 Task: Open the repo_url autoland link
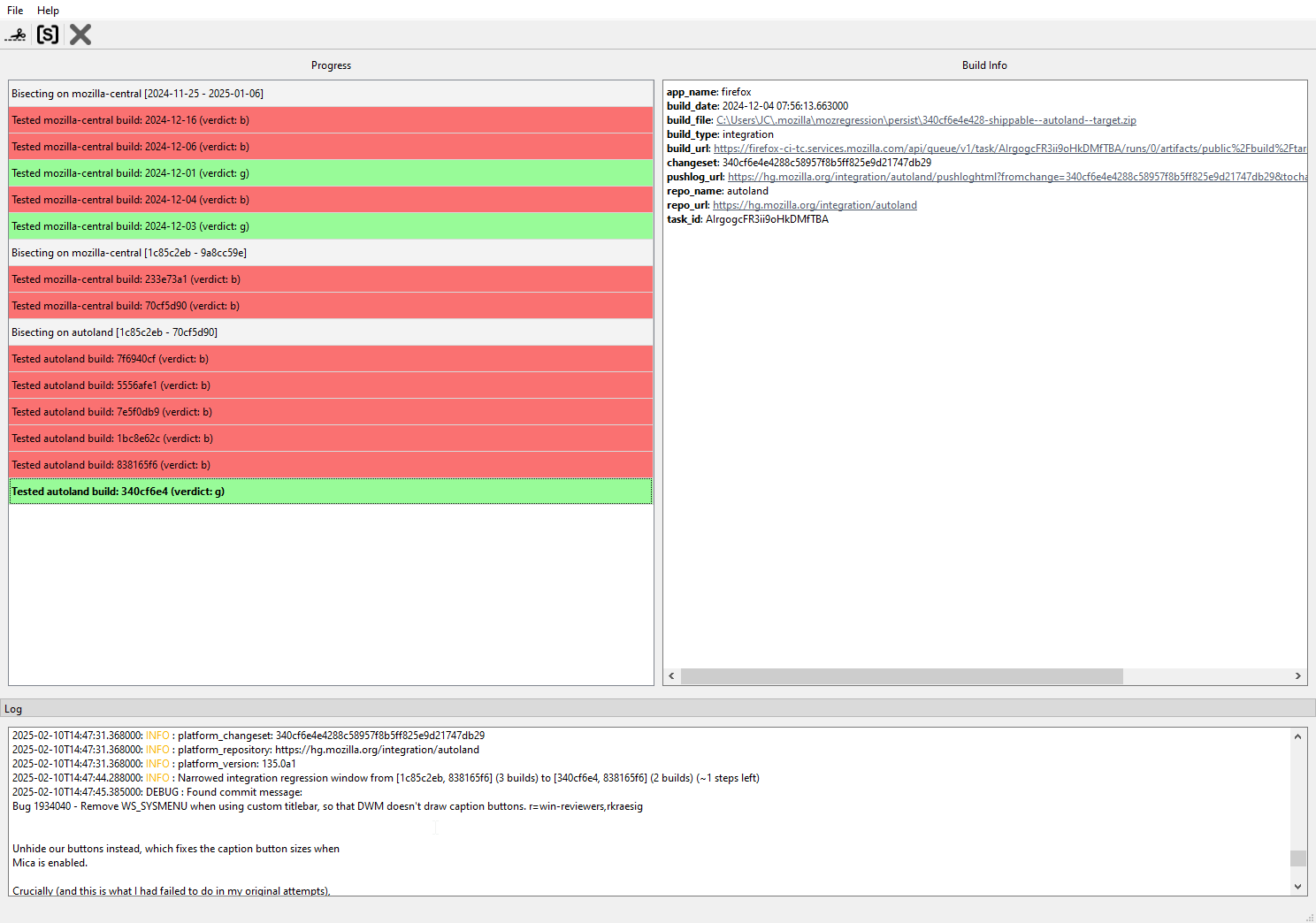click(815, 205)
